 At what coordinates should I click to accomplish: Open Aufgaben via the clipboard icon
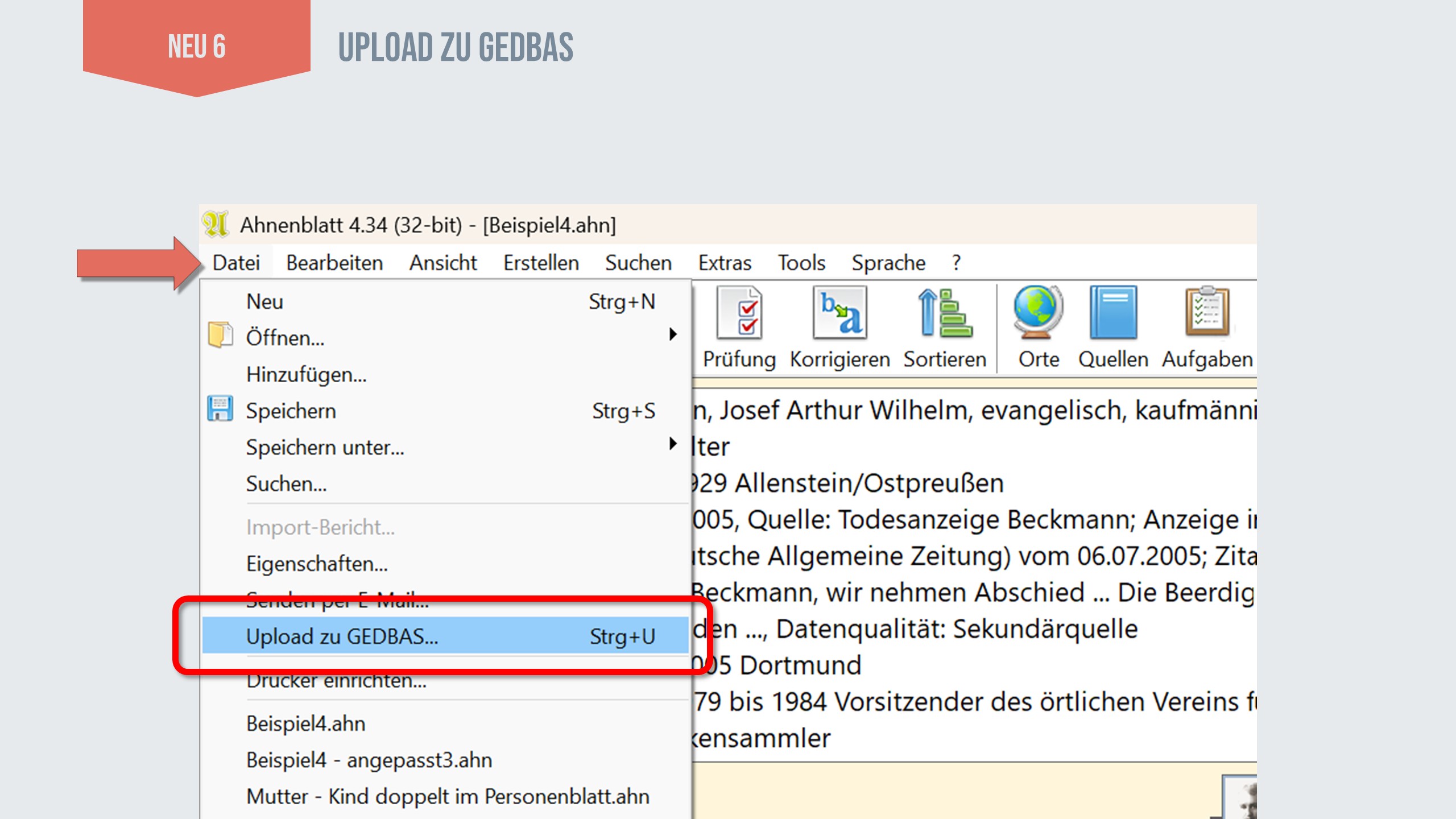(x=1207, y=313)
